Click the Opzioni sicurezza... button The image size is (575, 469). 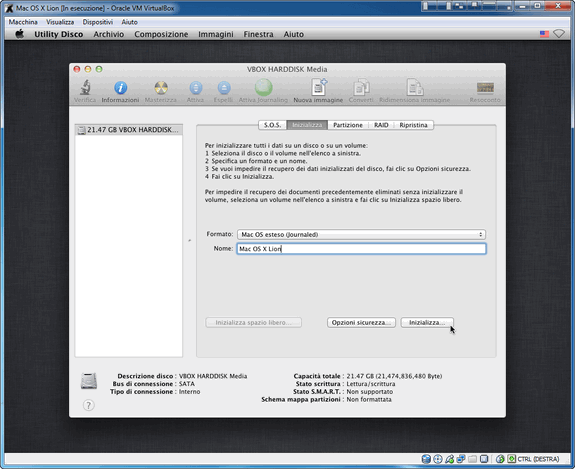click(x=361, y=323)
